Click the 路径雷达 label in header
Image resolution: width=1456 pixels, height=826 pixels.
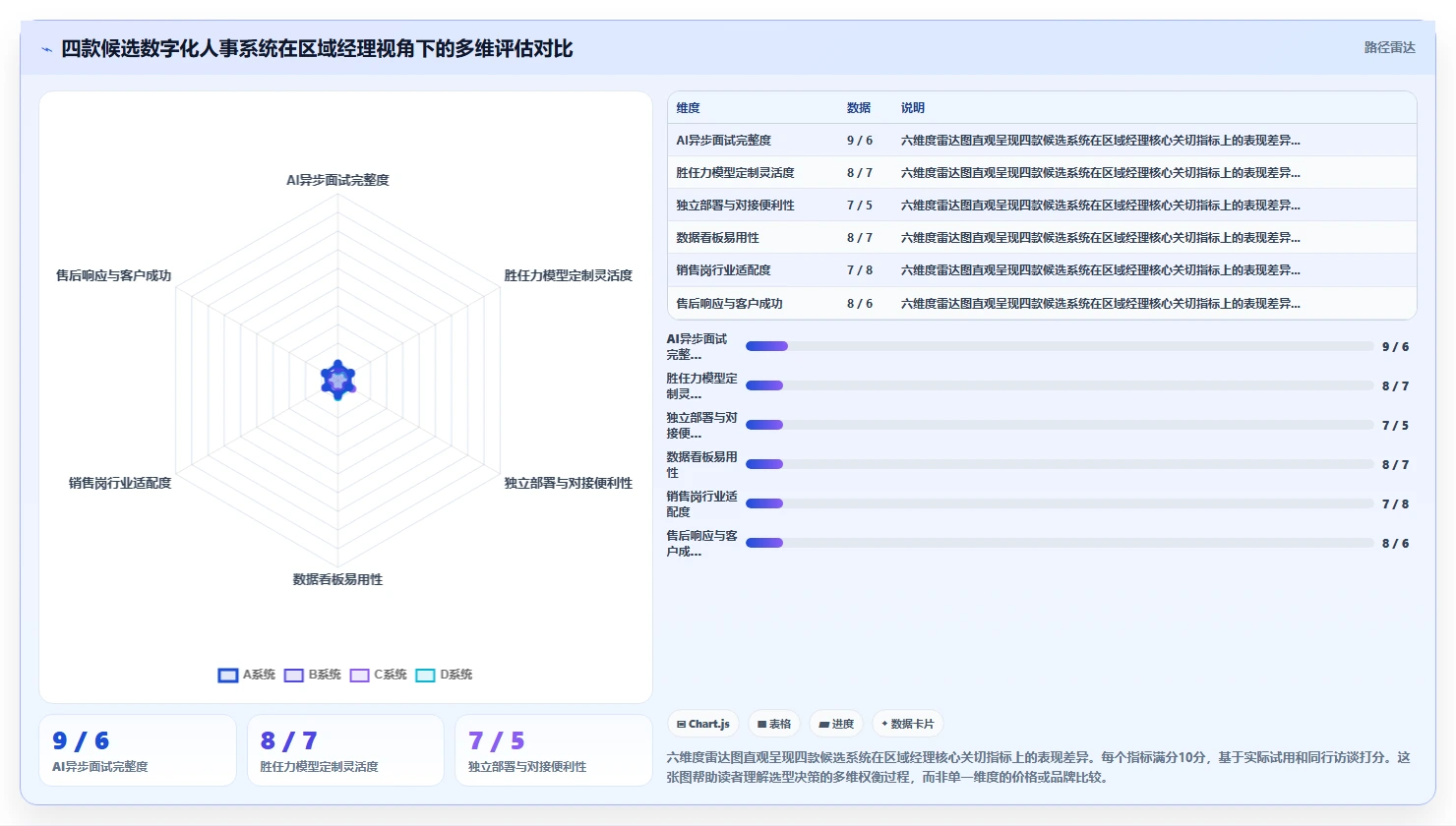point(1389,47)
